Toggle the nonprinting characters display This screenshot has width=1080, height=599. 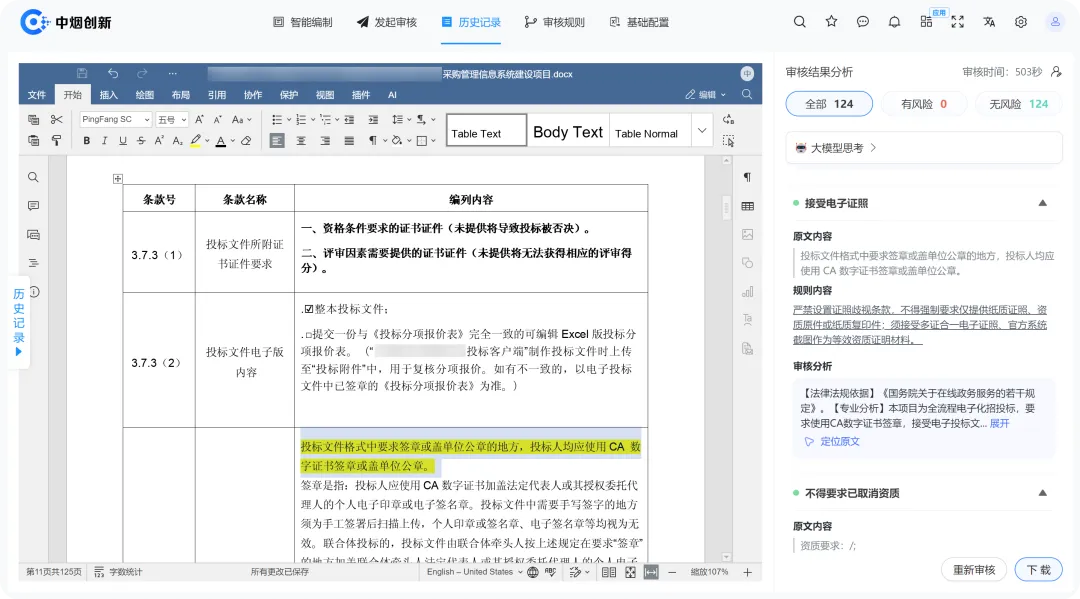[x=373, y=140]
